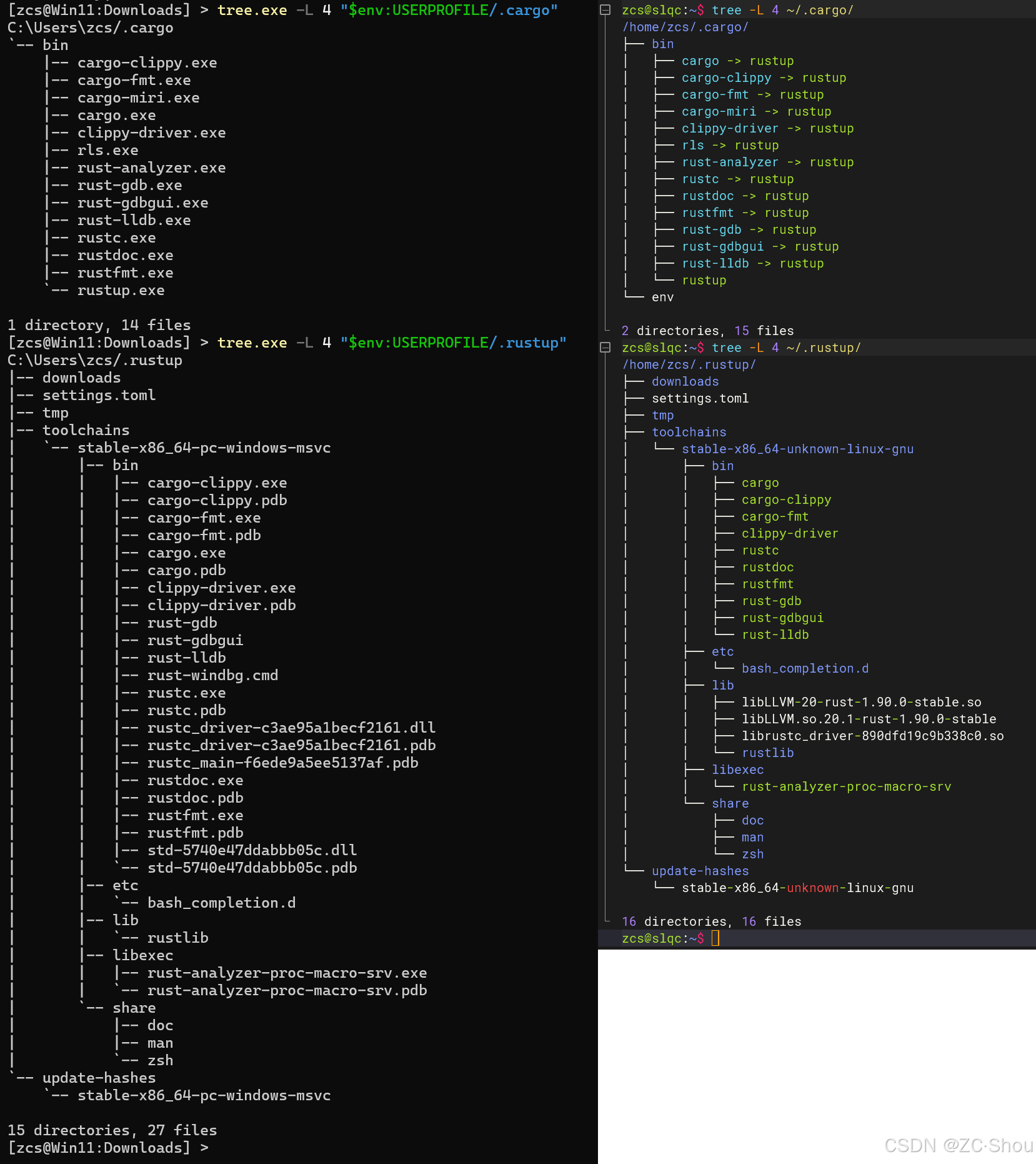Click the final [zcs@Win11:Downloads] prompt line
Viewport: 1036px width, 1164px height.
point(107,1148)
